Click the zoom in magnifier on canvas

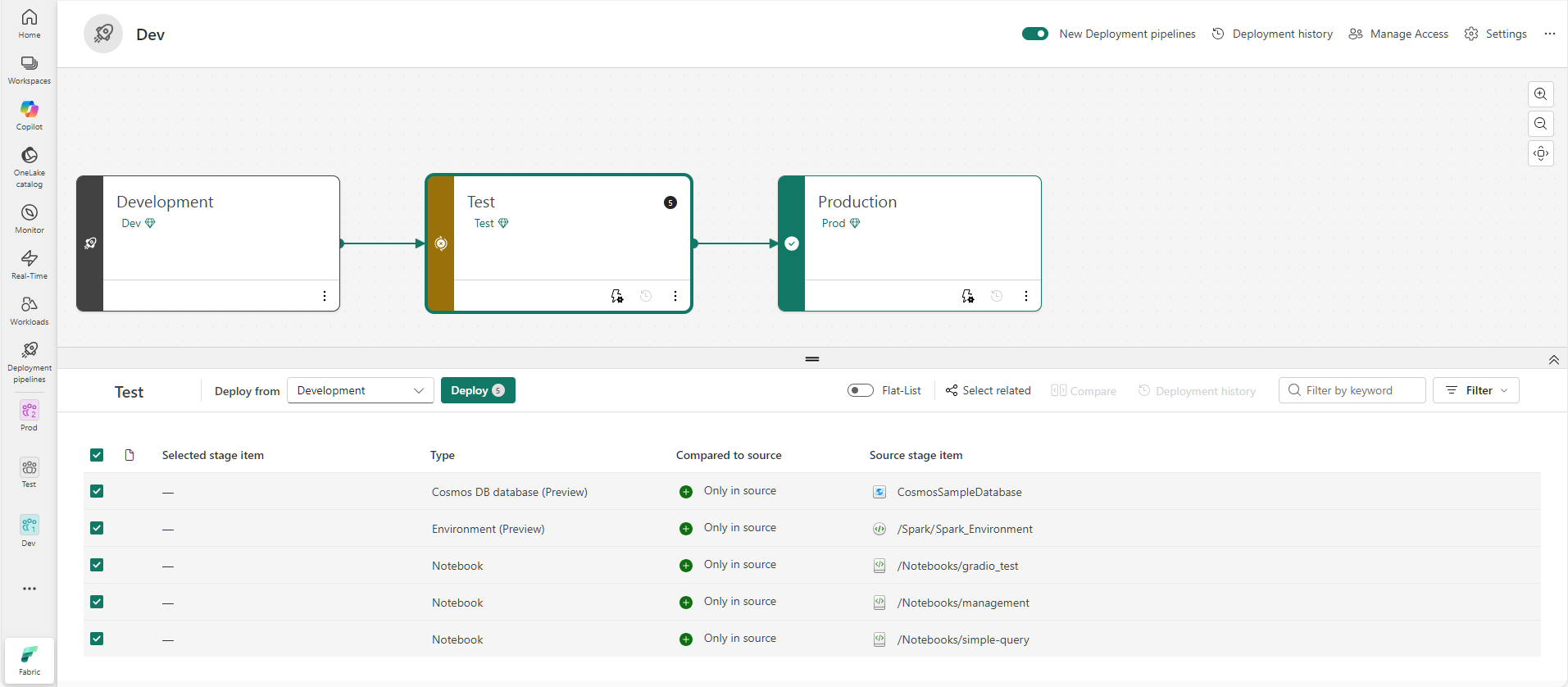(1541, 94)
